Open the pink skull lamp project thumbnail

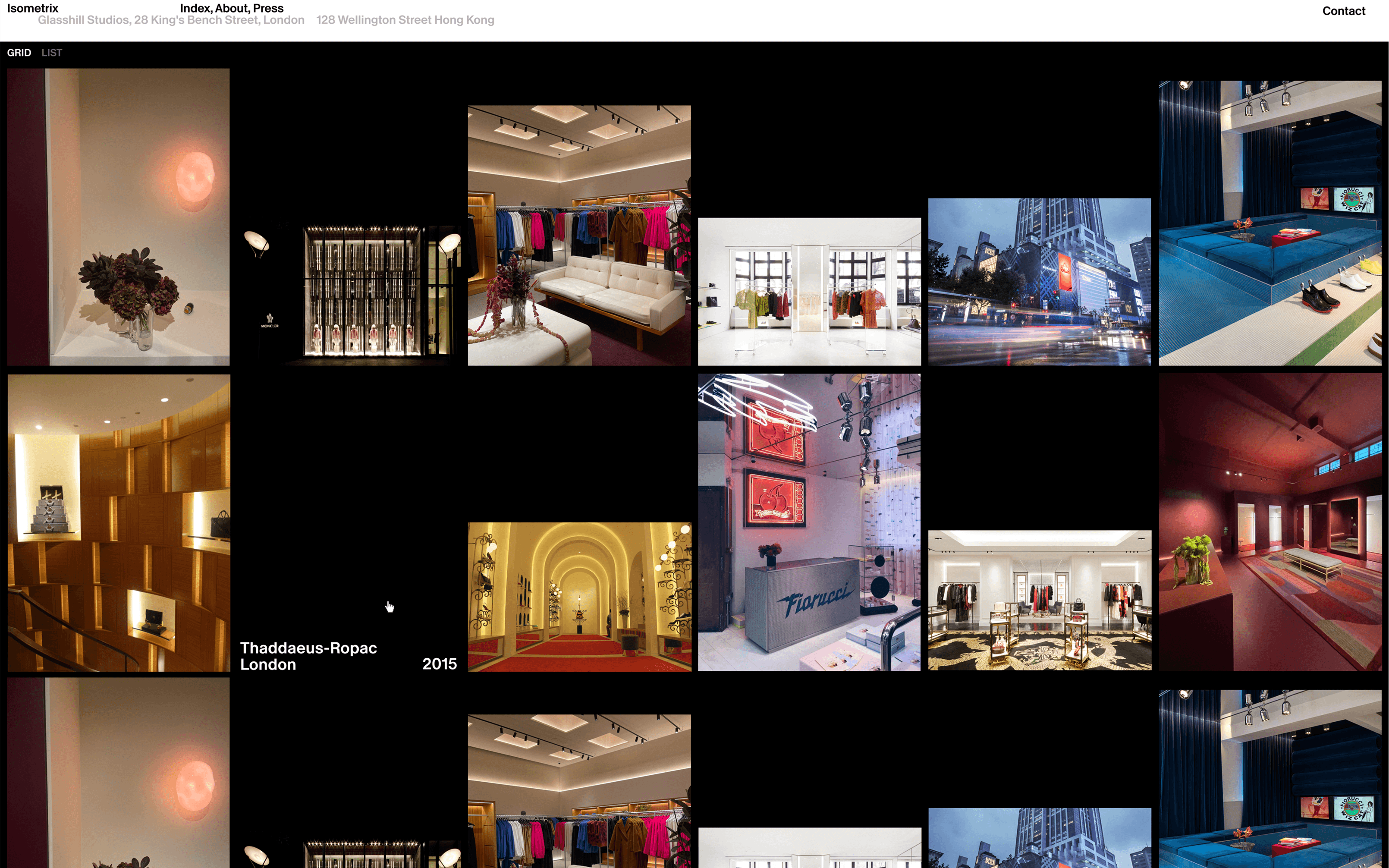pyautogui.click(x=118, y=217)
